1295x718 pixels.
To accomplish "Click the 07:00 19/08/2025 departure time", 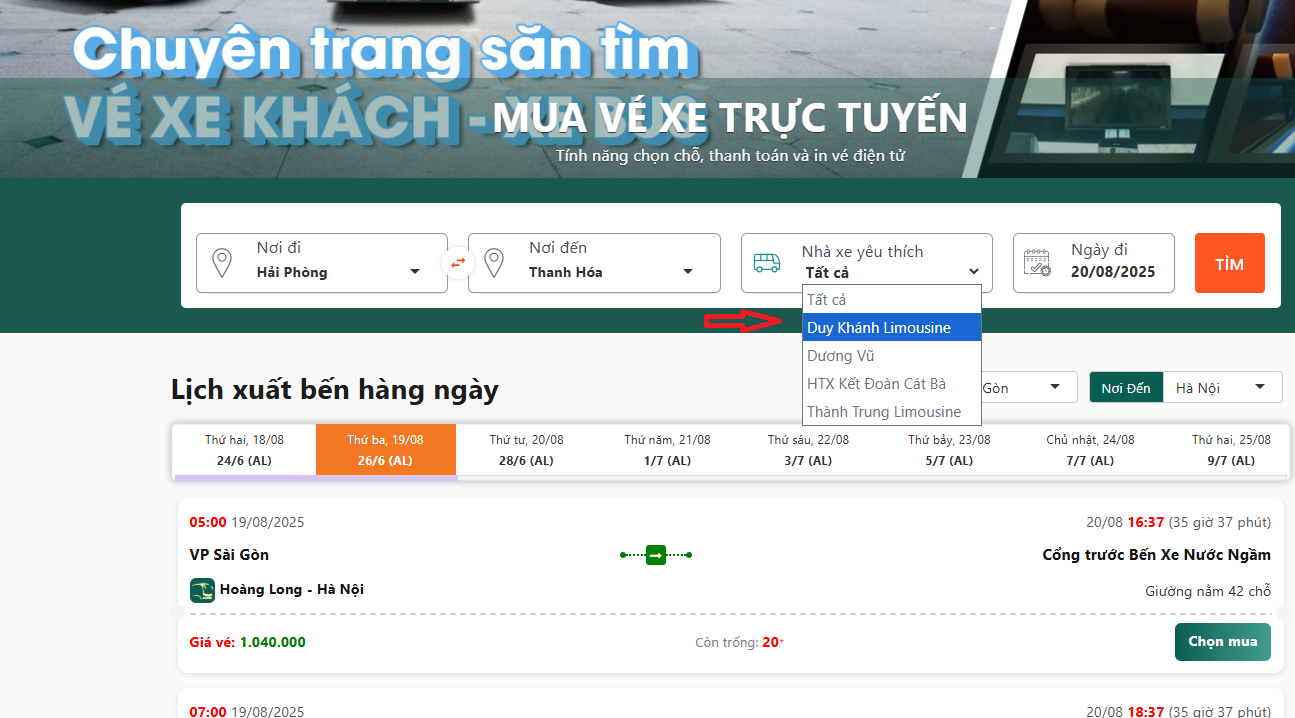I will click(247, 711).
